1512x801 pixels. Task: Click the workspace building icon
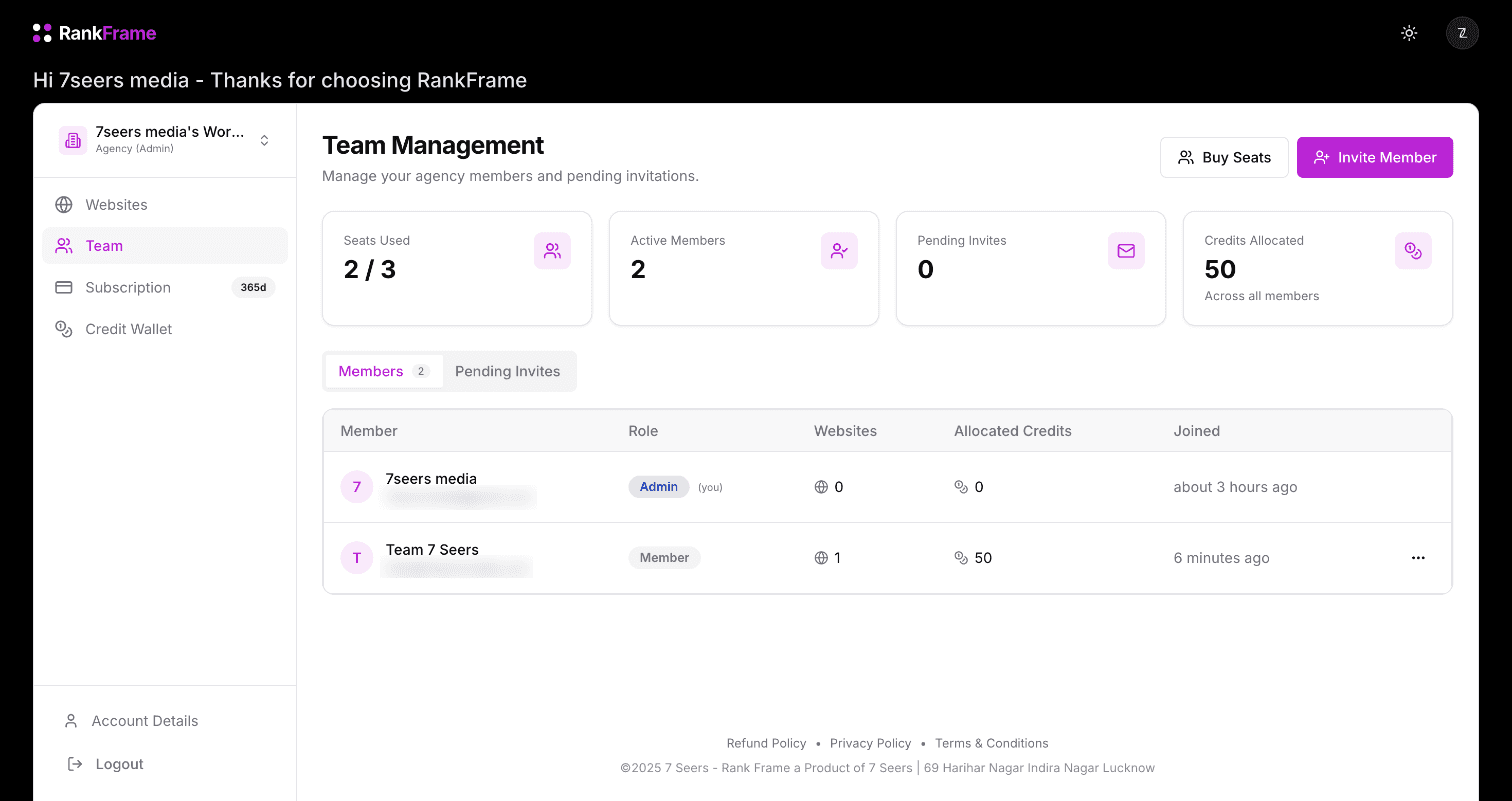(73, 140)
